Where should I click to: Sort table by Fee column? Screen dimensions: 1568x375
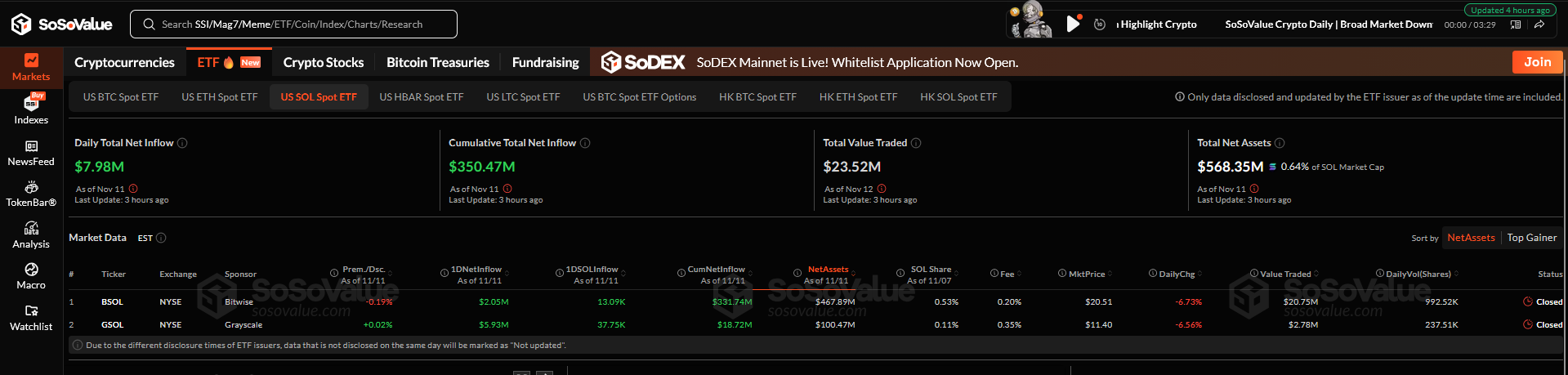[x=1007, y=274]
